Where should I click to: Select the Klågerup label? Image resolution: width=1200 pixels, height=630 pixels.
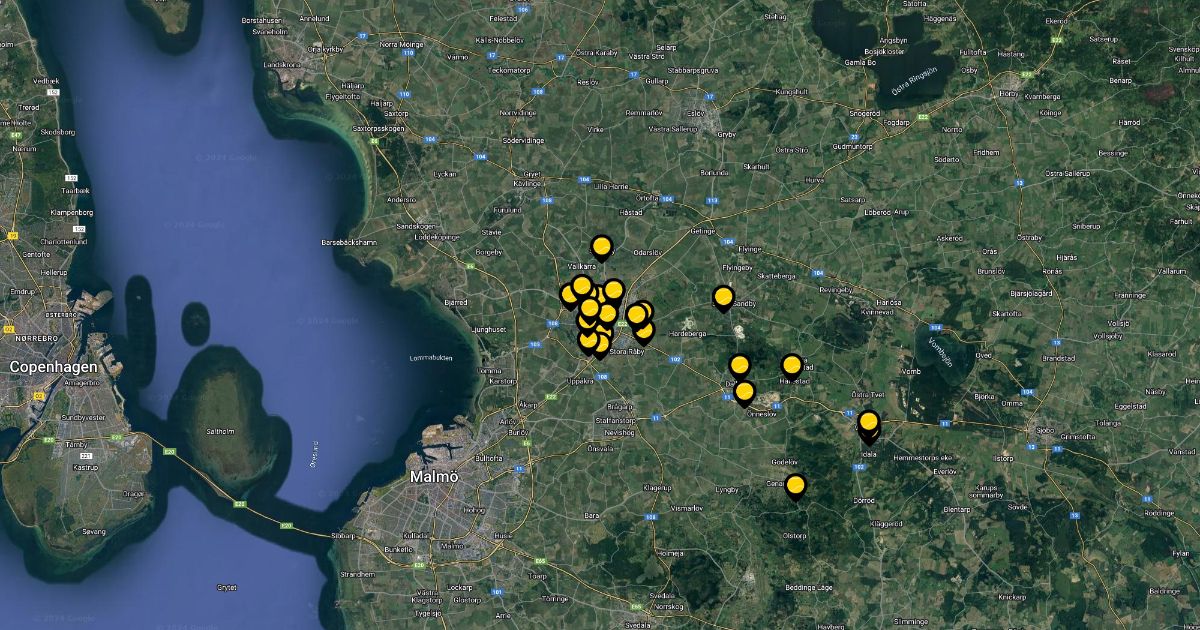click(658, 487)
